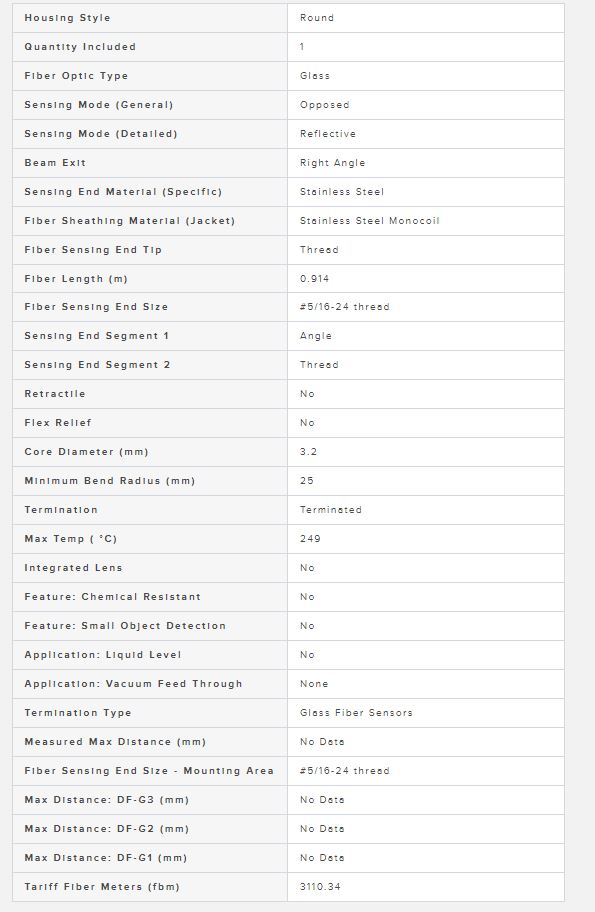
Task: Click the Fiber Optic Type label
Action: tap(76, 76)
